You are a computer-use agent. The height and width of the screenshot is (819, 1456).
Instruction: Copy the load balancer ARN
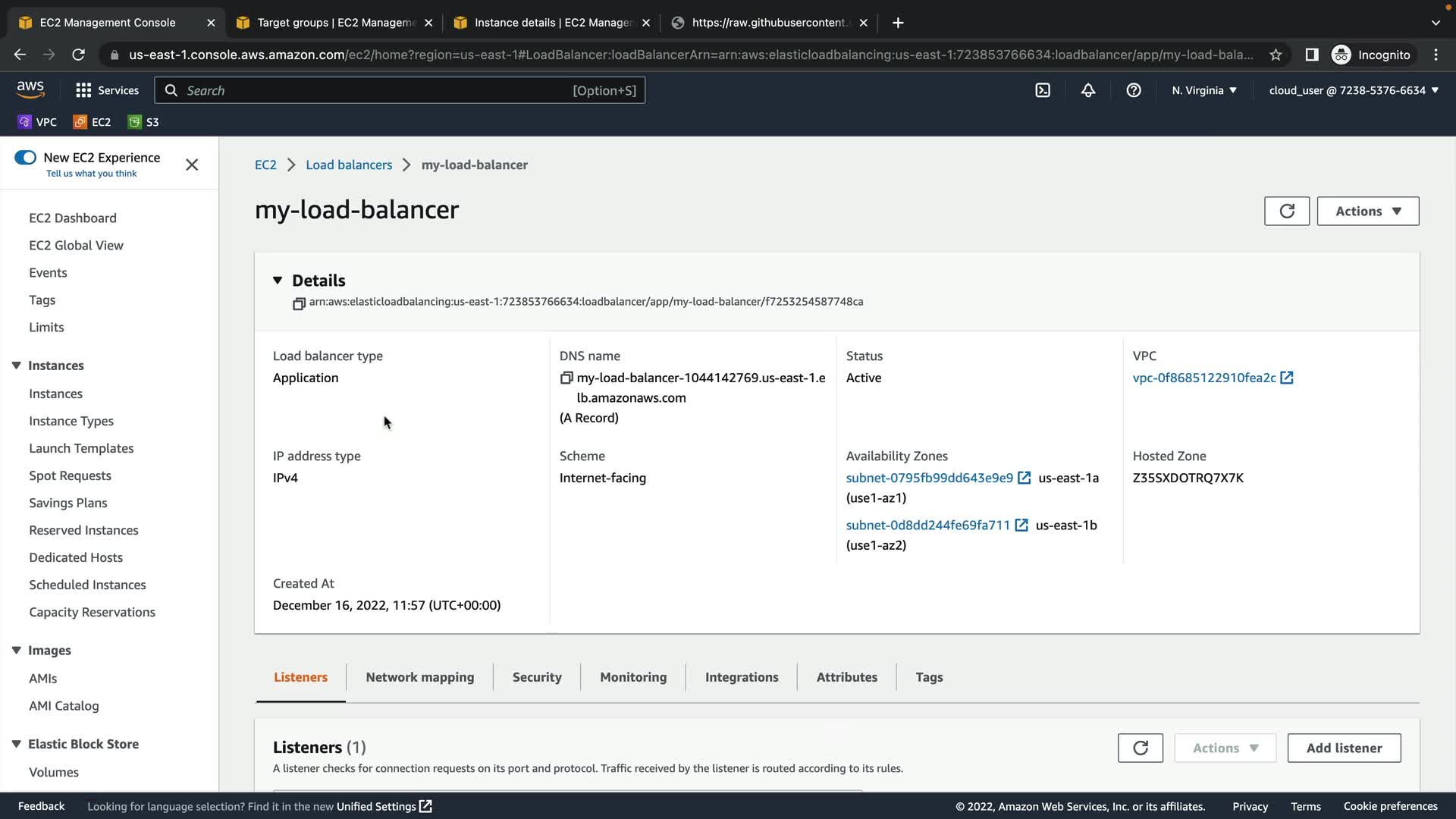pos(299,303)
